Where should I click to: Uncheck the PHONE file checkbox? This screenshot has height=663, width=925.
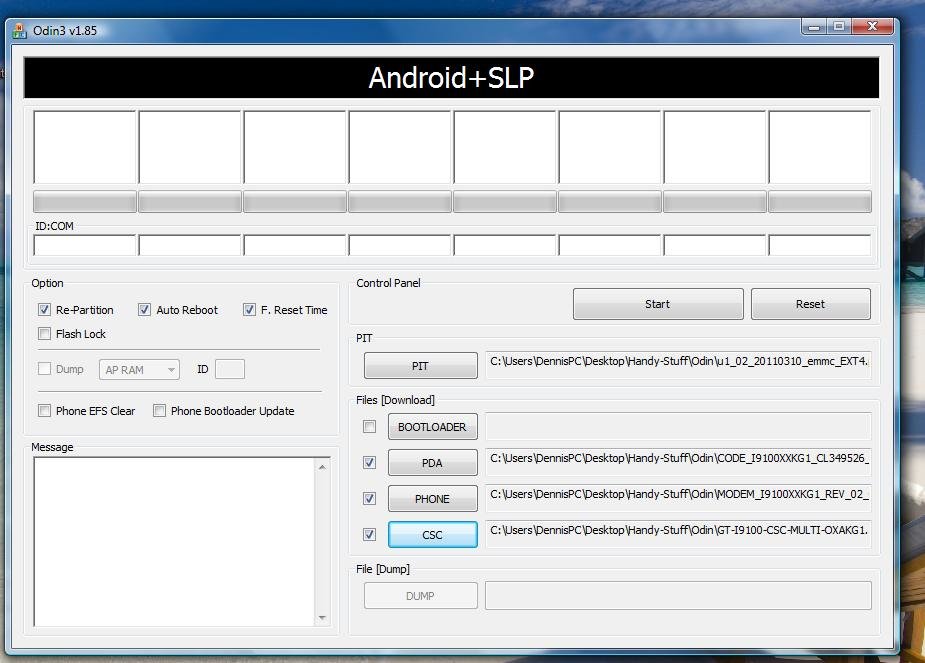[369, 498]
